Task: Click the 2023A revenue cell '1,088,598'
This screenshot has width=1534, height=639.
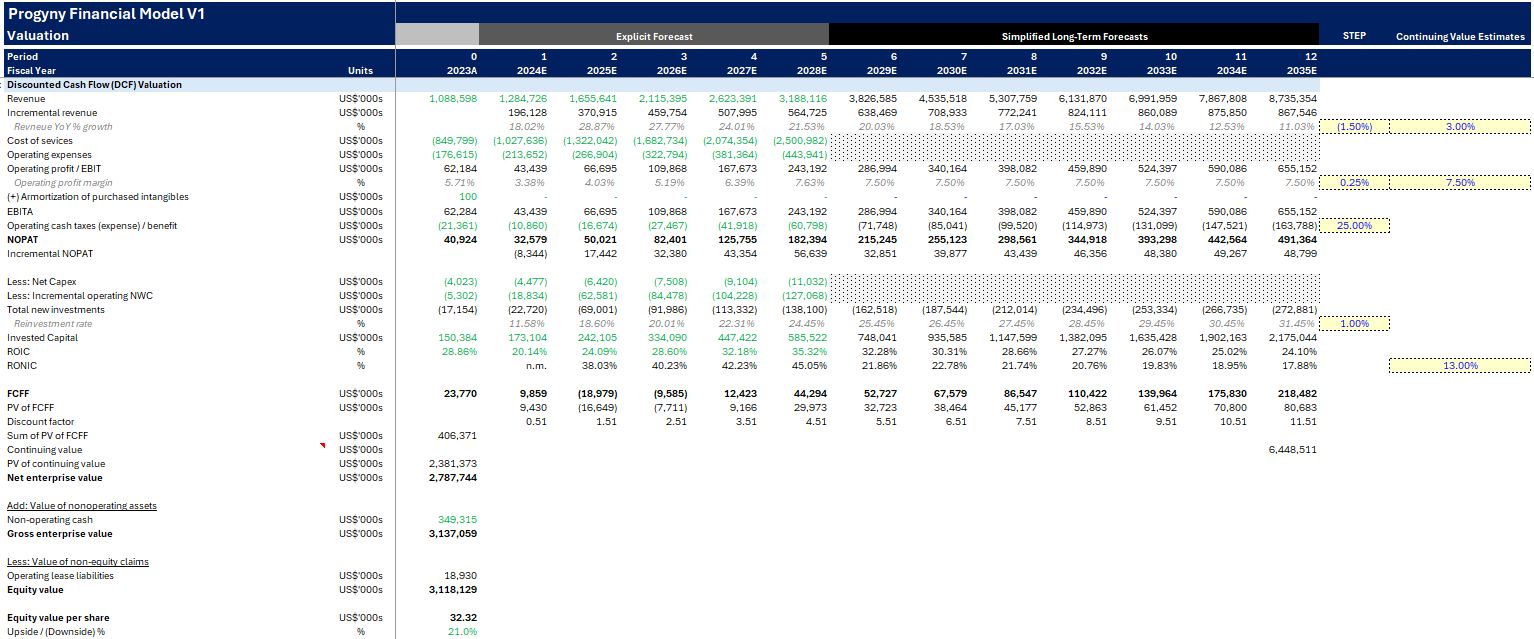Action: click(x=453, y=99)
